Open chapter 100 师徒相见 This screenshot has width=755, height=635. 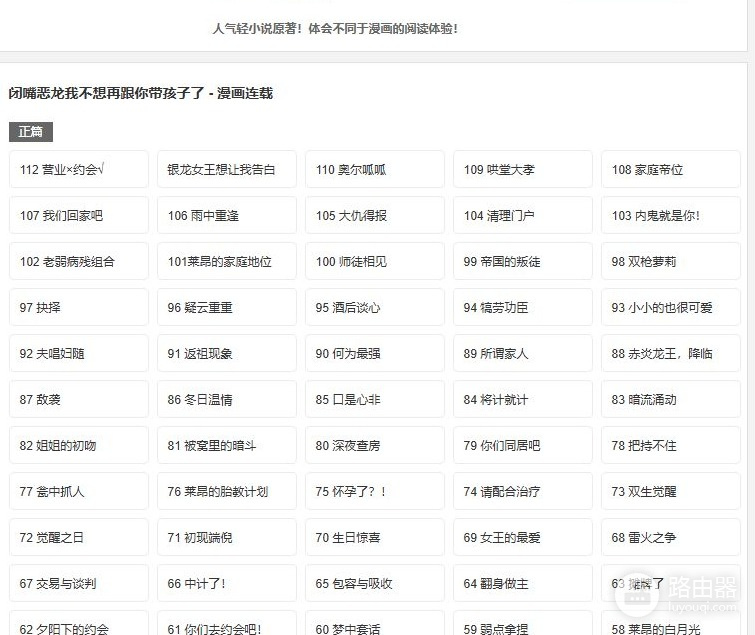coord(375,261)
